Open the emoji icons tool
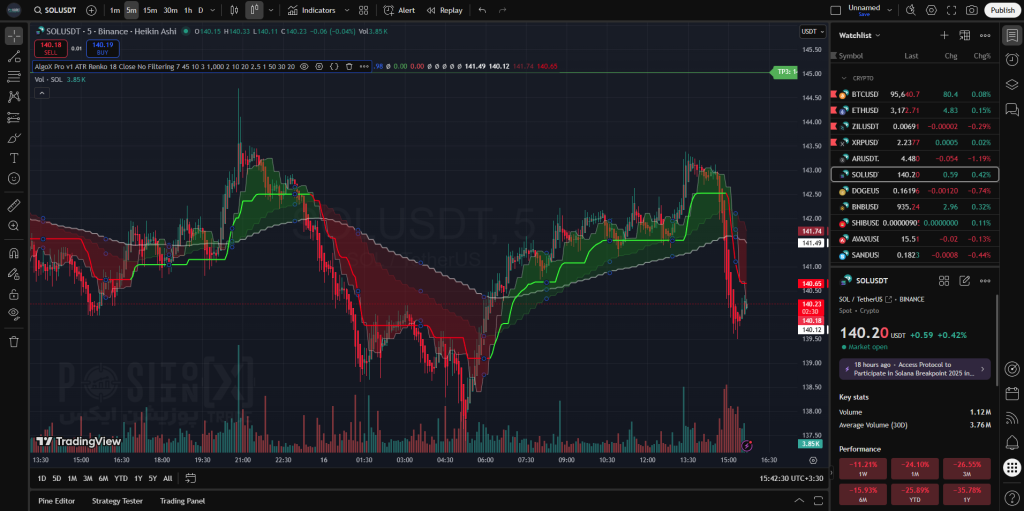This screenshot has width=1024, height=511. (13, 178)
